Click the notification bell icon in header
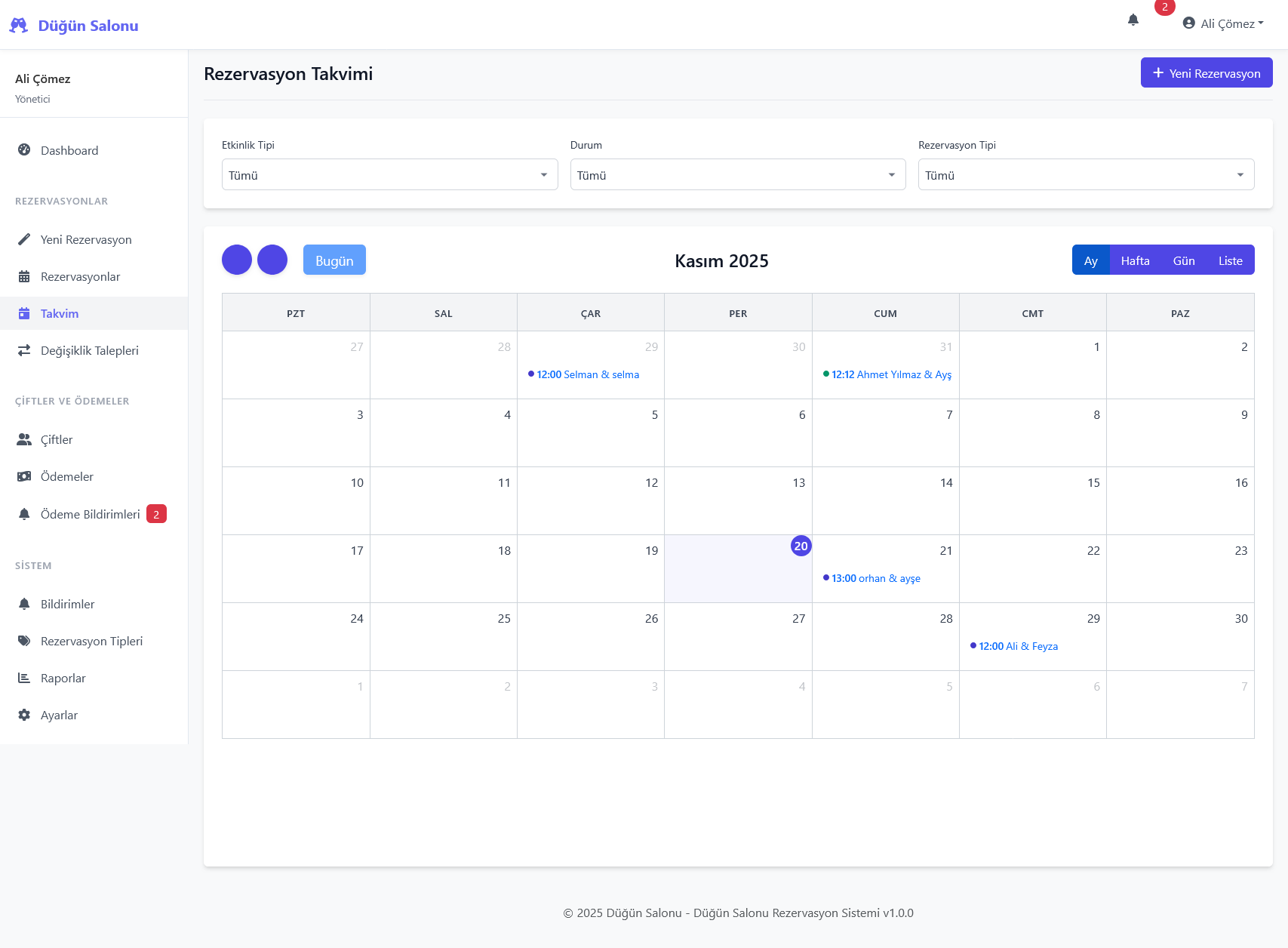Screen dimensions: 1288x948 pyautogui.click(x=1133, y=20)
